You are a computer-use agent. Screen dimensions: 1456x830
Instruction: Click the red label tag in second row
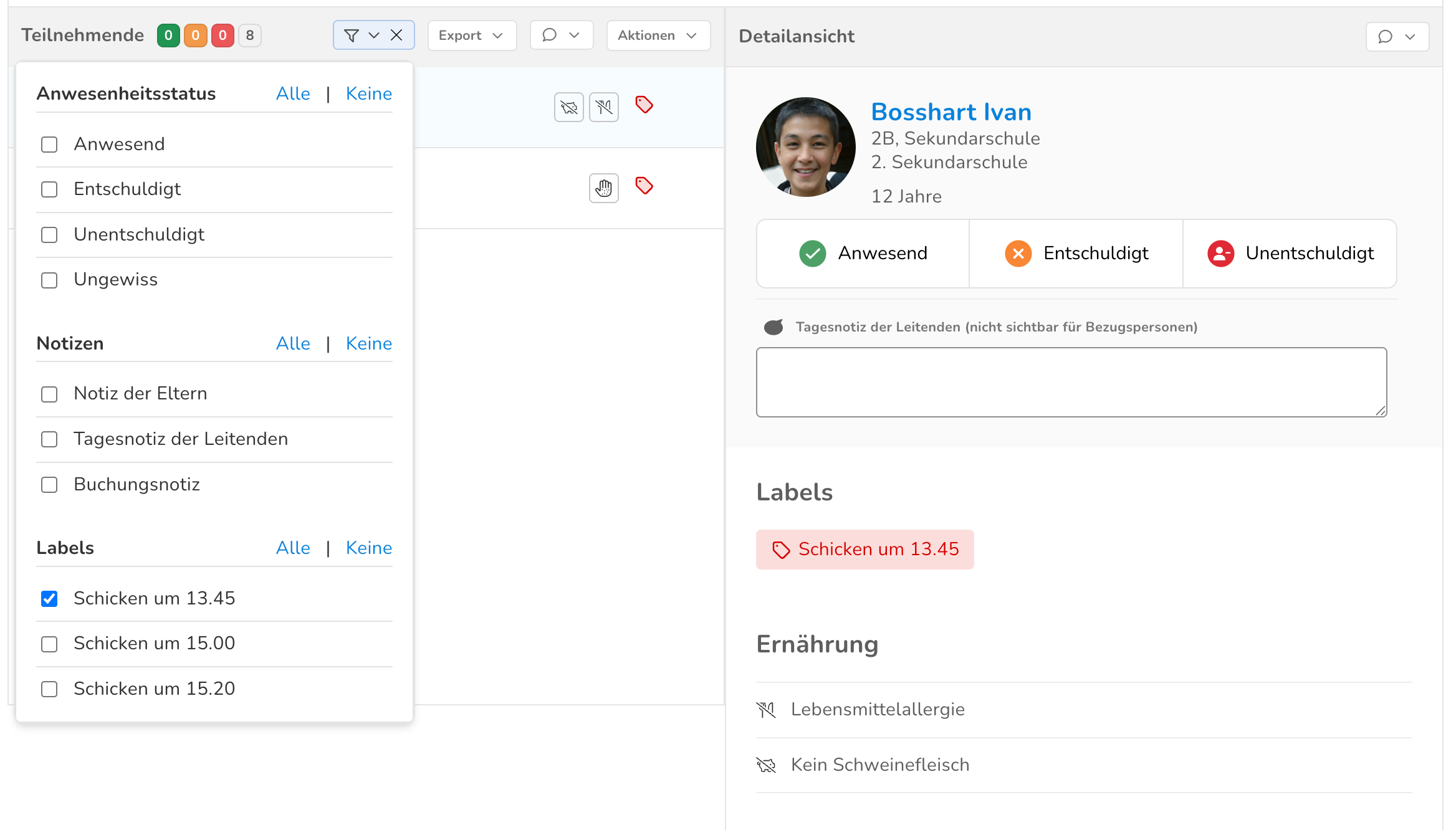pos(644,186)
